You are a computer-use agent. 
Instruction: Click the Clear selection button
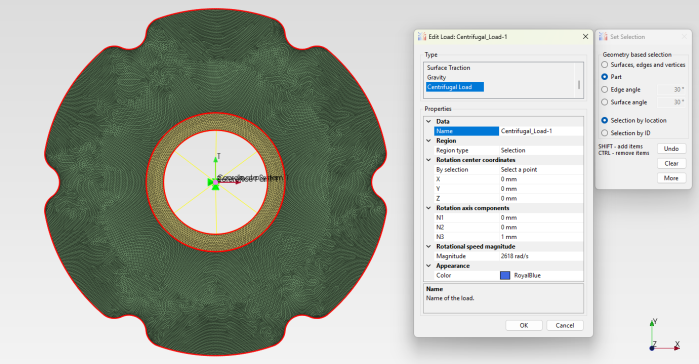[x=671, y=164]
